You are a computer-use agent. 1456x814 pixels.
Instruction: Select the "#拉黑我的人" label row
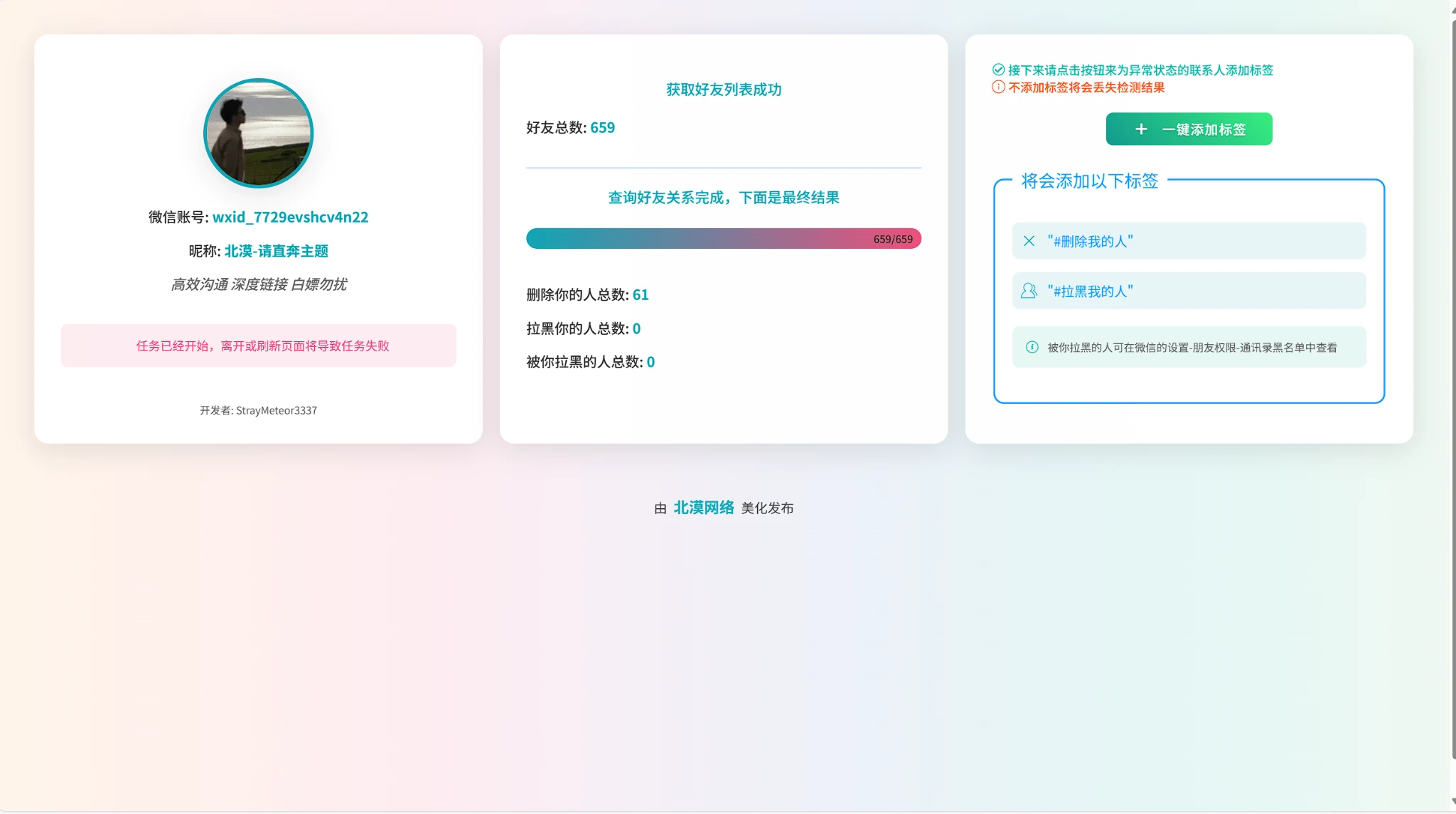click(1189, 291)
